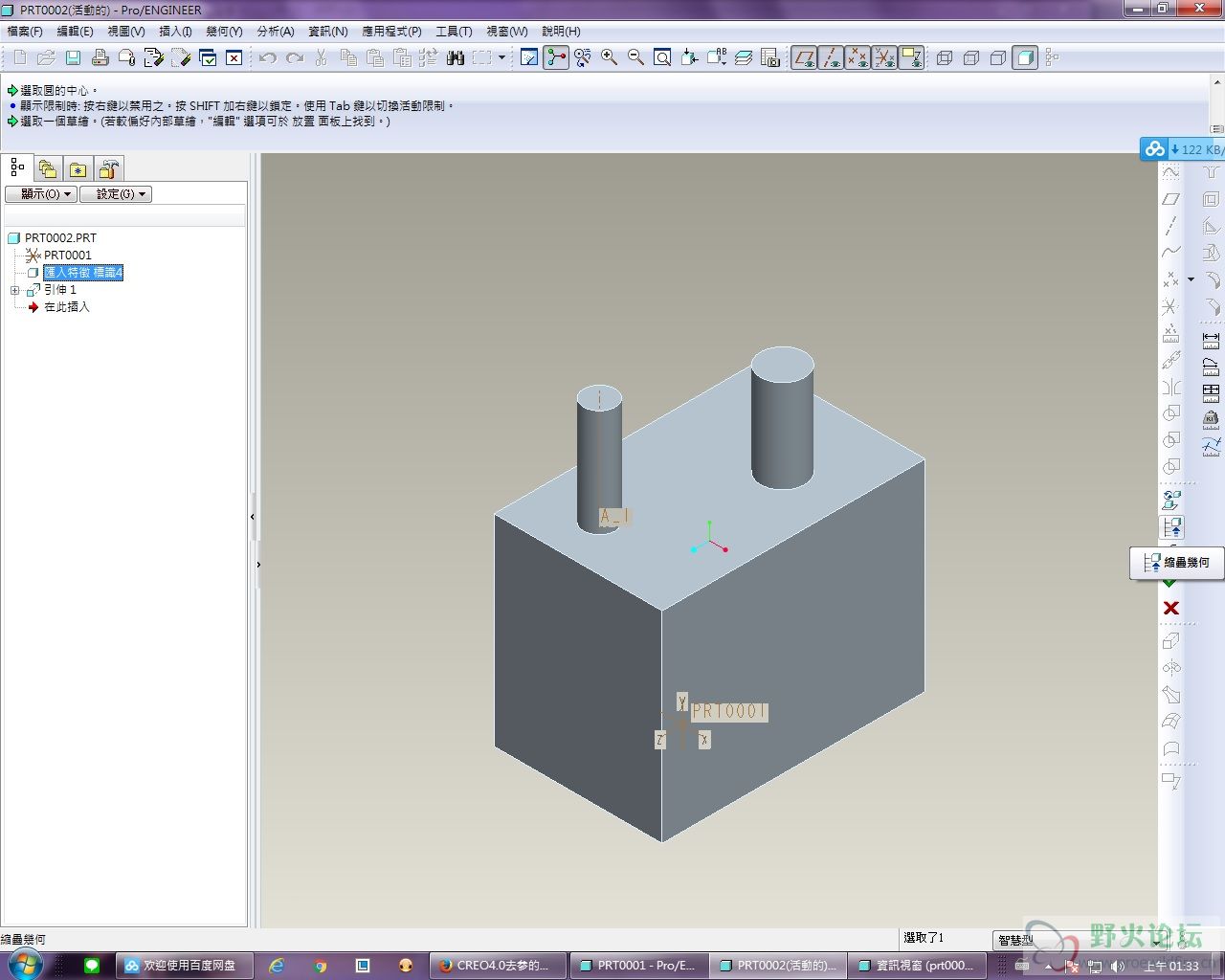Click the Layers stack icon
Viewport: 1225px width, 980px height.
[x=744, y=58]
